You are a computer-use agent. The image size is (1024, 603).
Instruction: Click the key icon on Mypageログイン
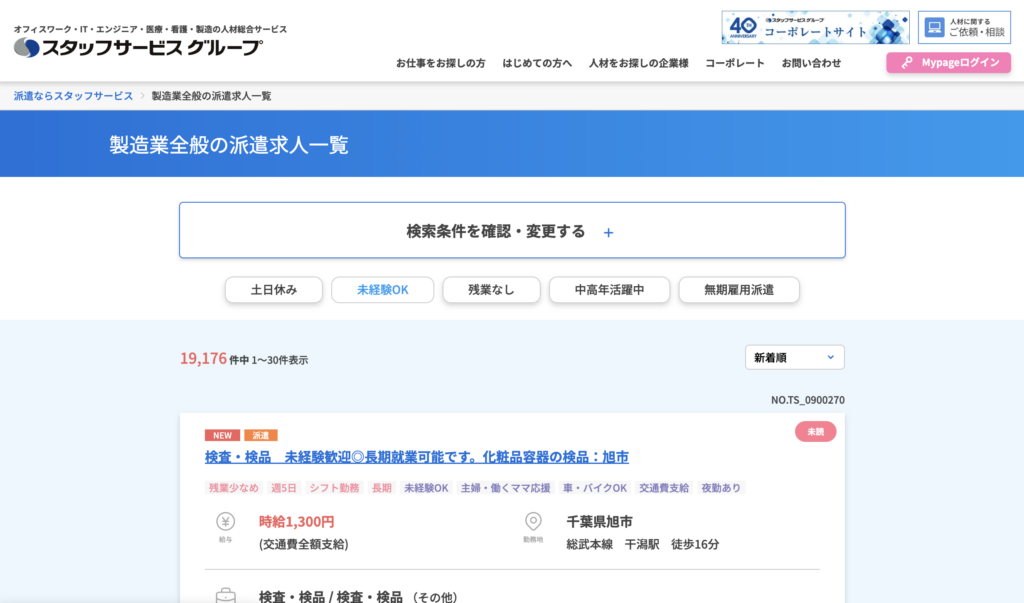[906, 63]
